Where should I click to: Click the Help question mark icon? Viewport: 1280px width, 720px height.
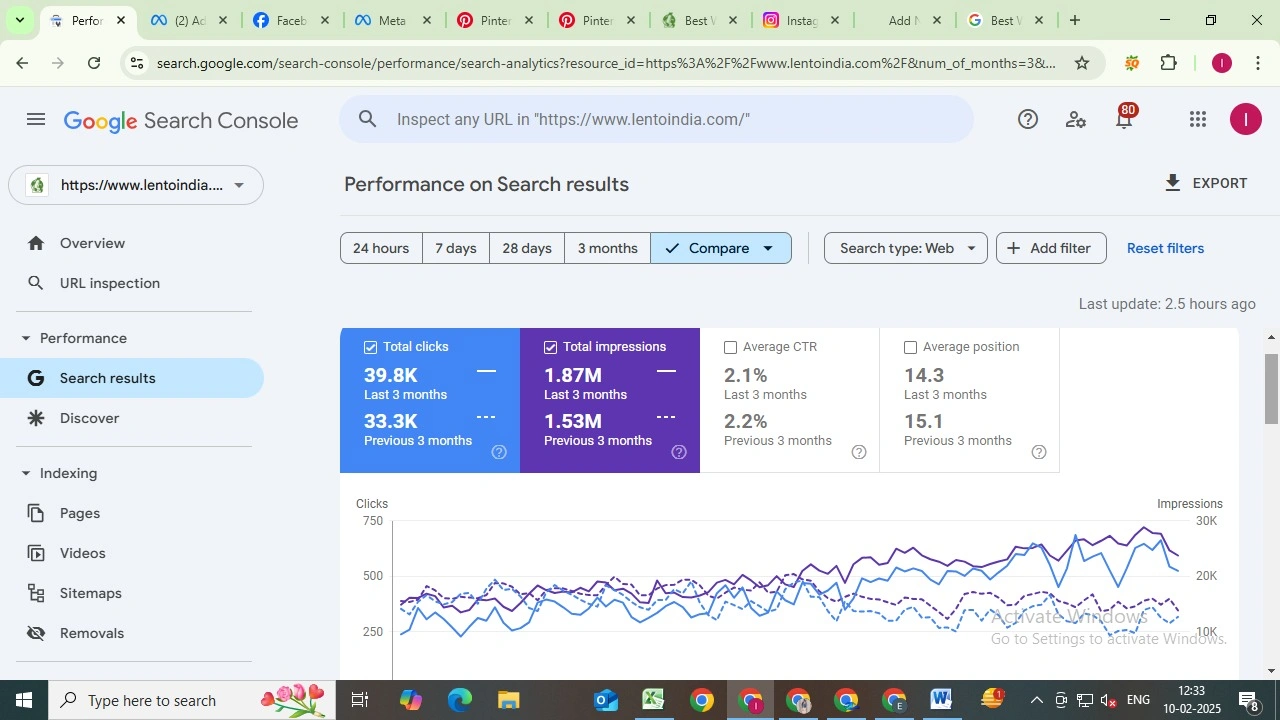pos(1028,120)
